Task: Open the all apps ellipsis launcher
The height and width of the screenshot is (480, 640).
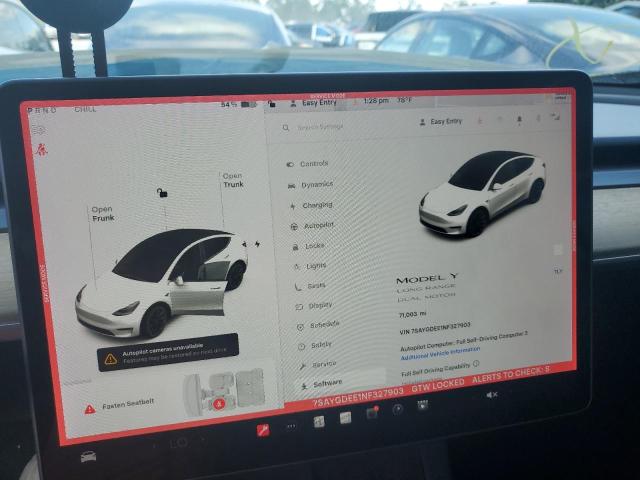Action: [291, 427]
